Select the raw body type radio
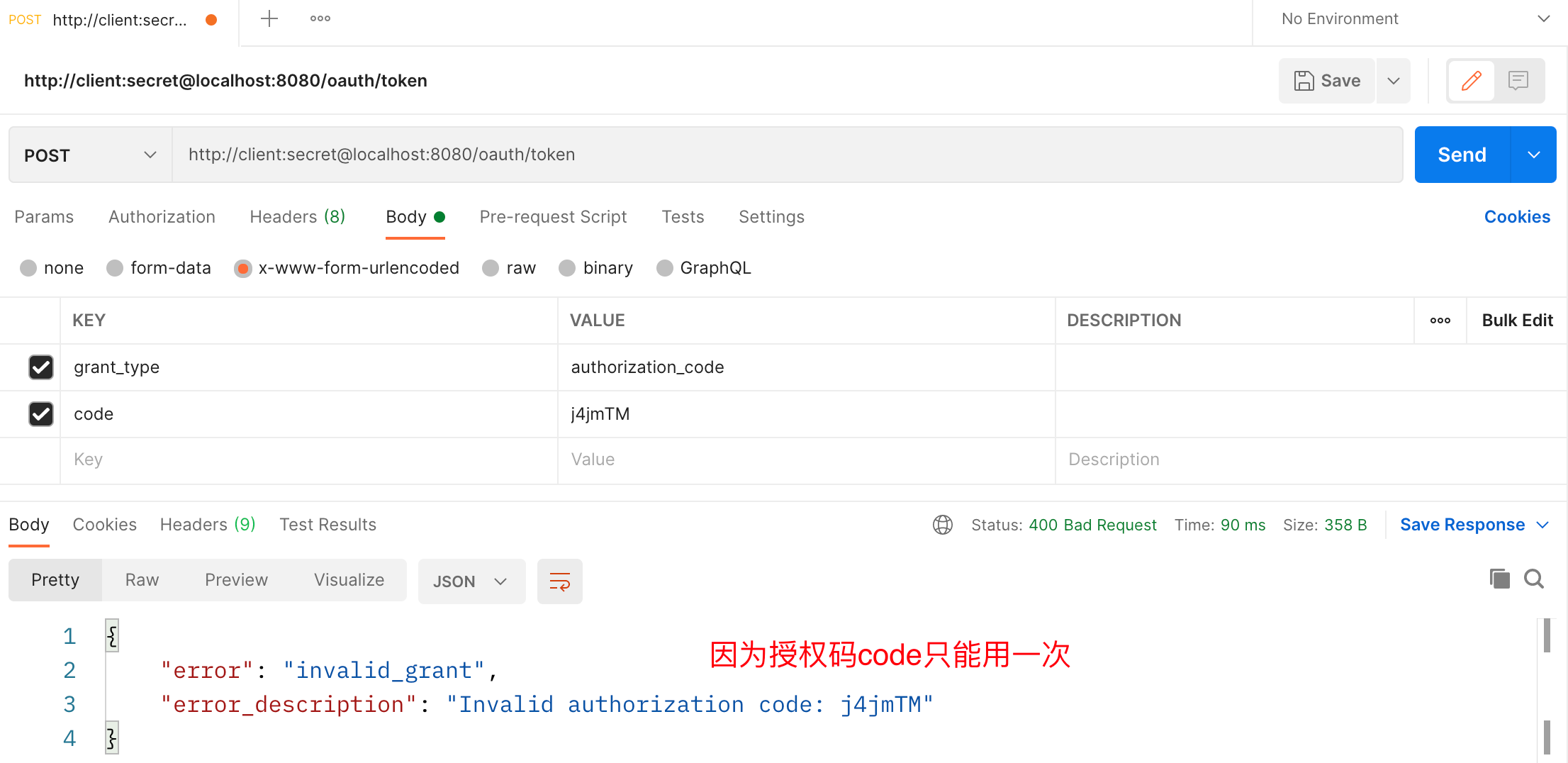The image size is (1568, 763). pyautogui.click(x=491, y=268)
